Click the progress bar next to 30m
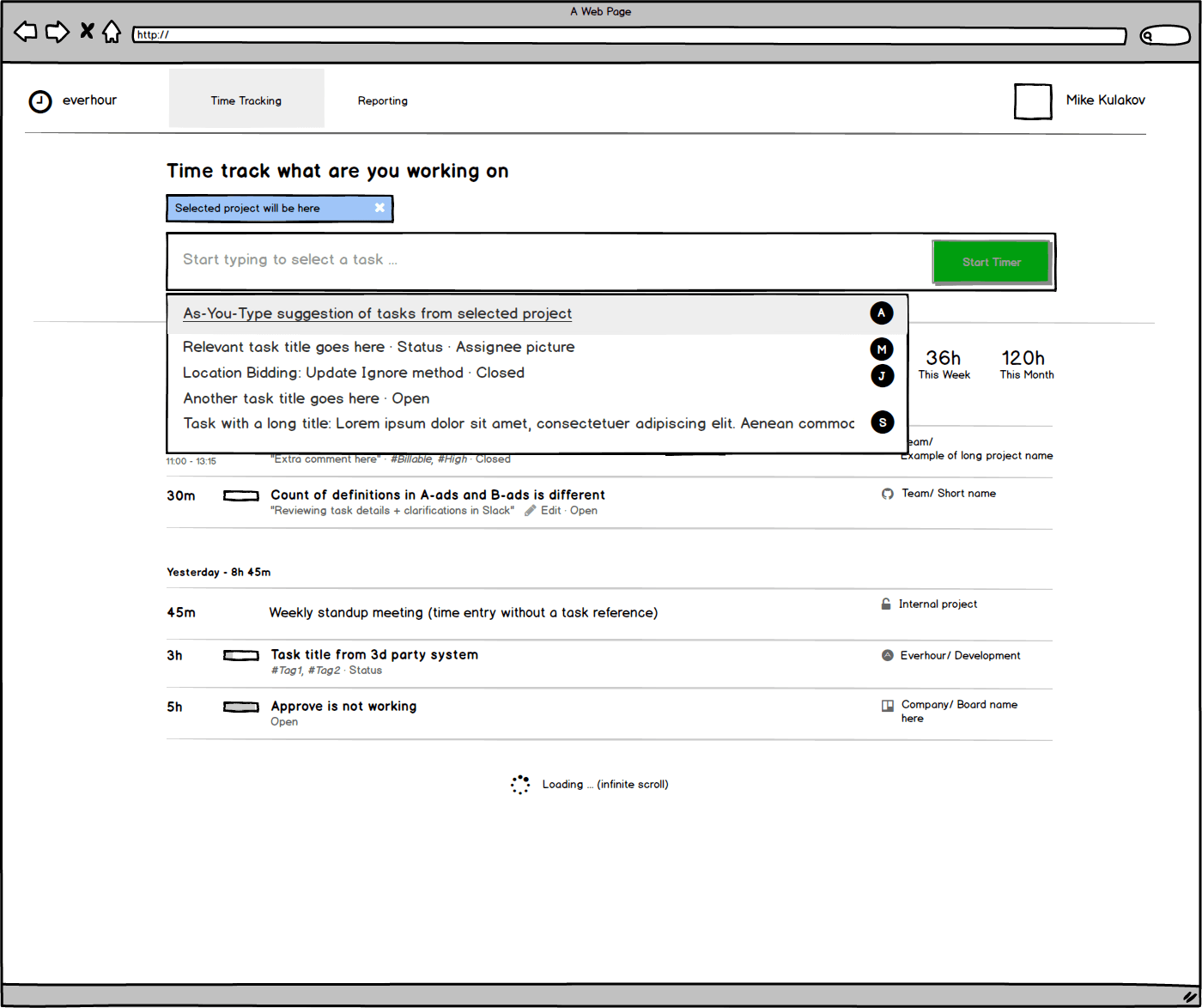This screenshot has height=1008, width=1202. 241,495
